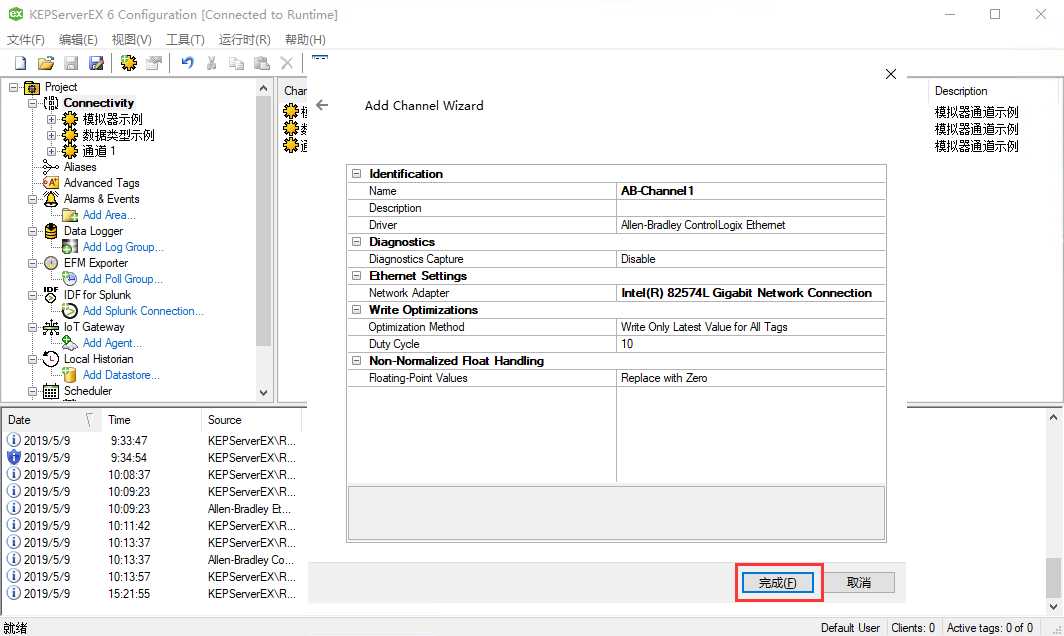Image resolution: width=1064 pixels, height=636 pixels.
Task: Click the Paste toolbar icon
Action: [x=261, y=63]
